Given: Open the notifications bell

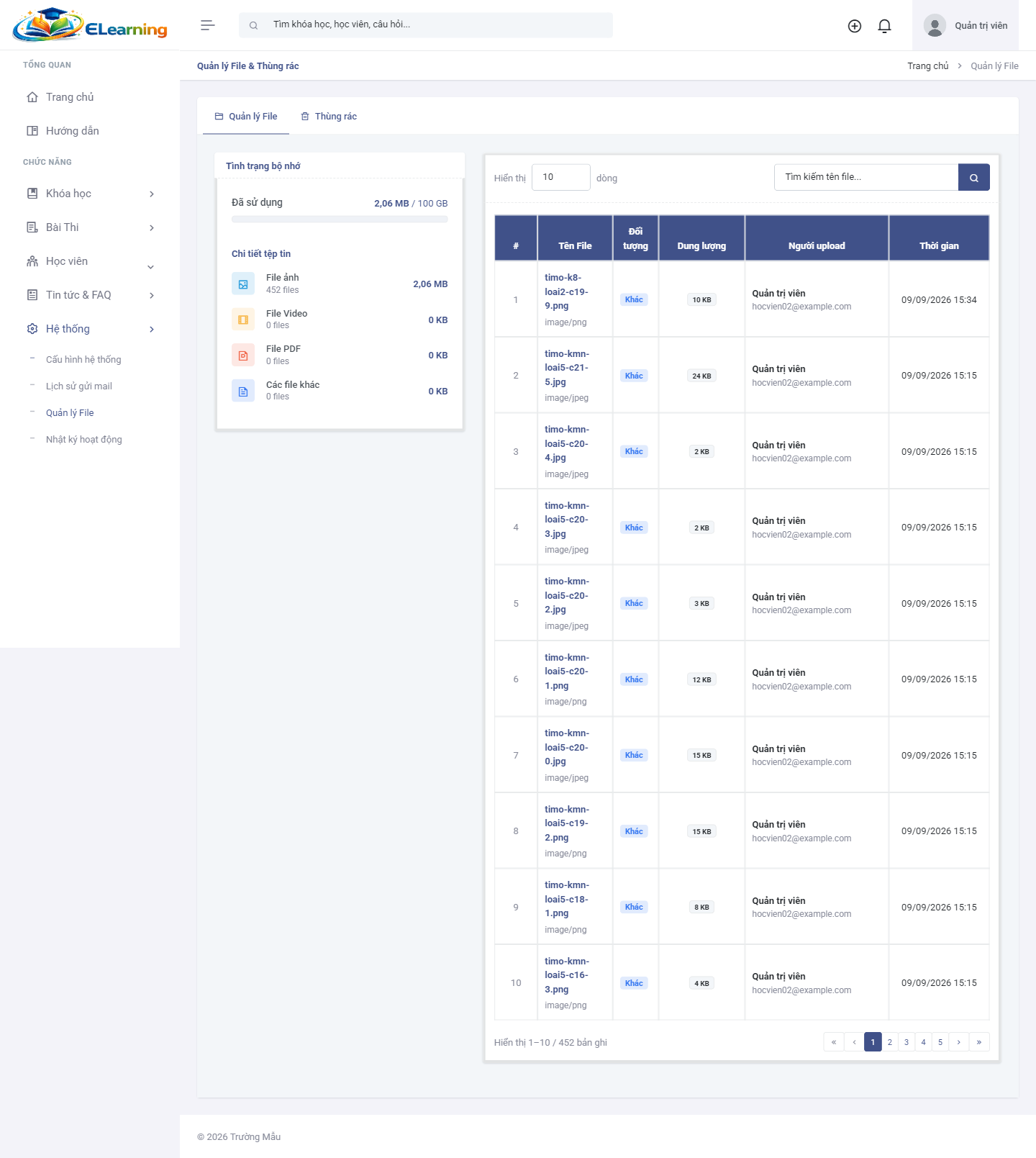Looking at the screenshot, I should tap(885, 26).
